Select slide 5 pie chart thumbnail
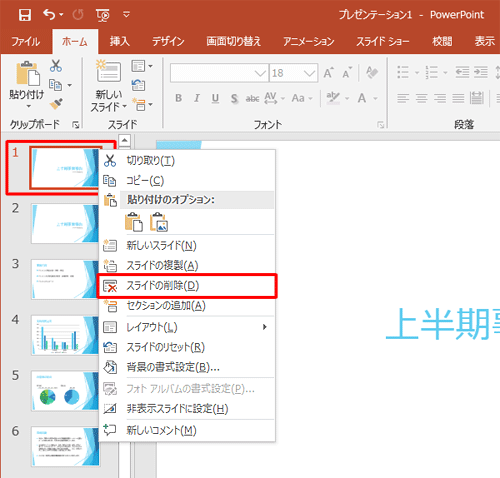The width and height of the screenshot is (500, 478). pos(65,391)
